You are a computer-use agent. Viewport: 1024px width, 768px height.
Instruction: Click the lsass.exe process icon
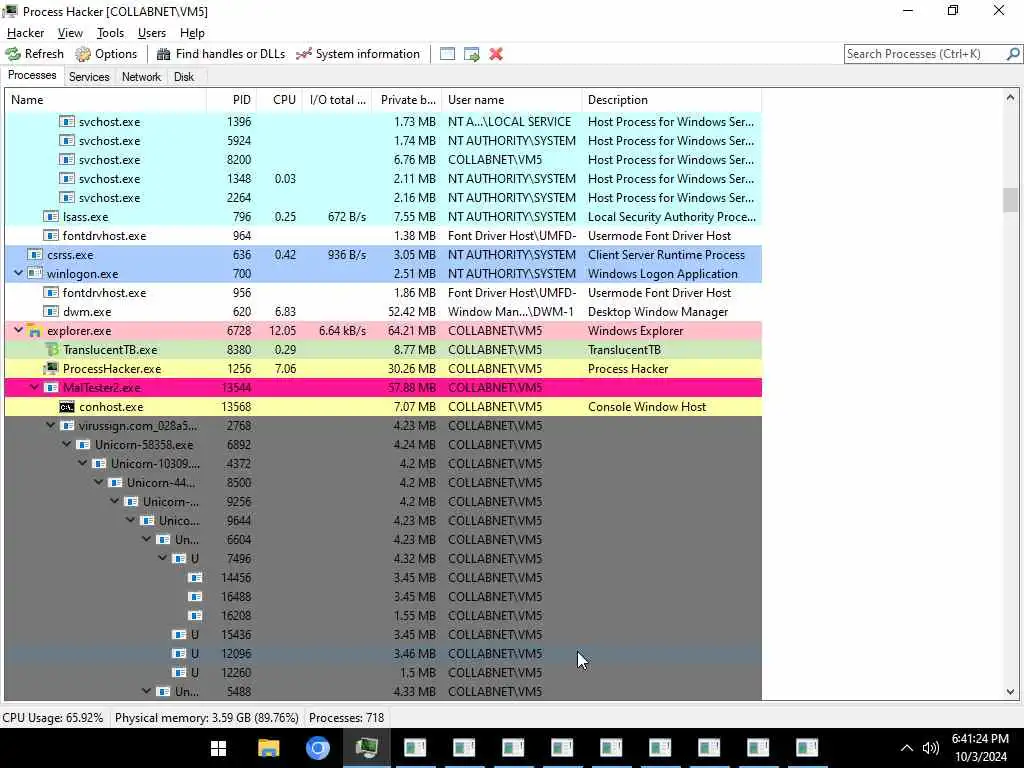[x=51, y=217]
